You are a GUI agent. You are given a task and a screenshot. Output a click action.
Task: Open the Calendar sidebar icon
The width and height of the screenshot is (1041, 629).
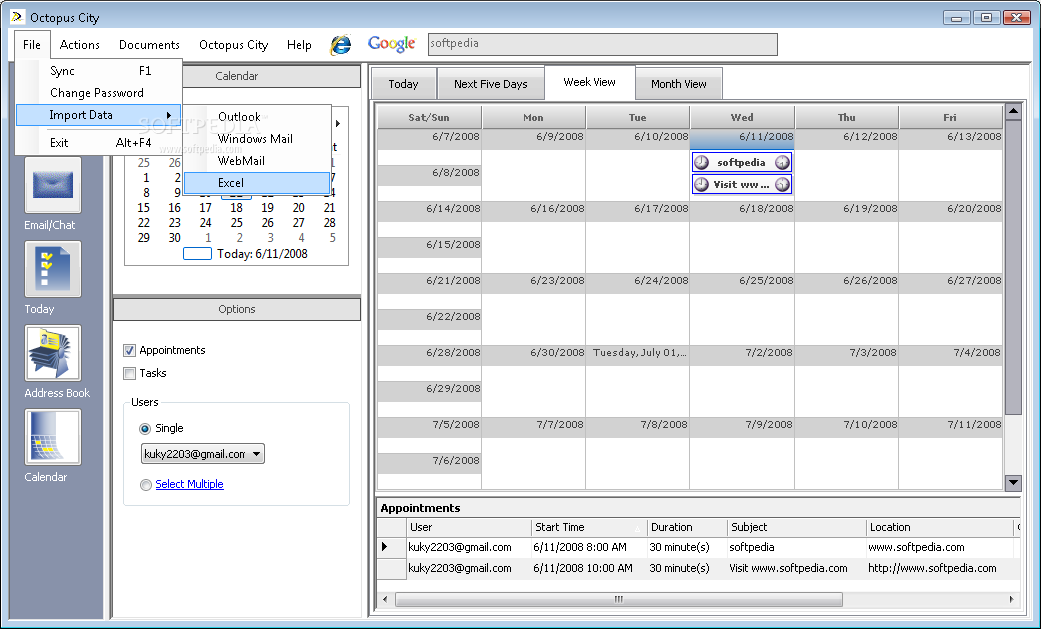[53, 437]
